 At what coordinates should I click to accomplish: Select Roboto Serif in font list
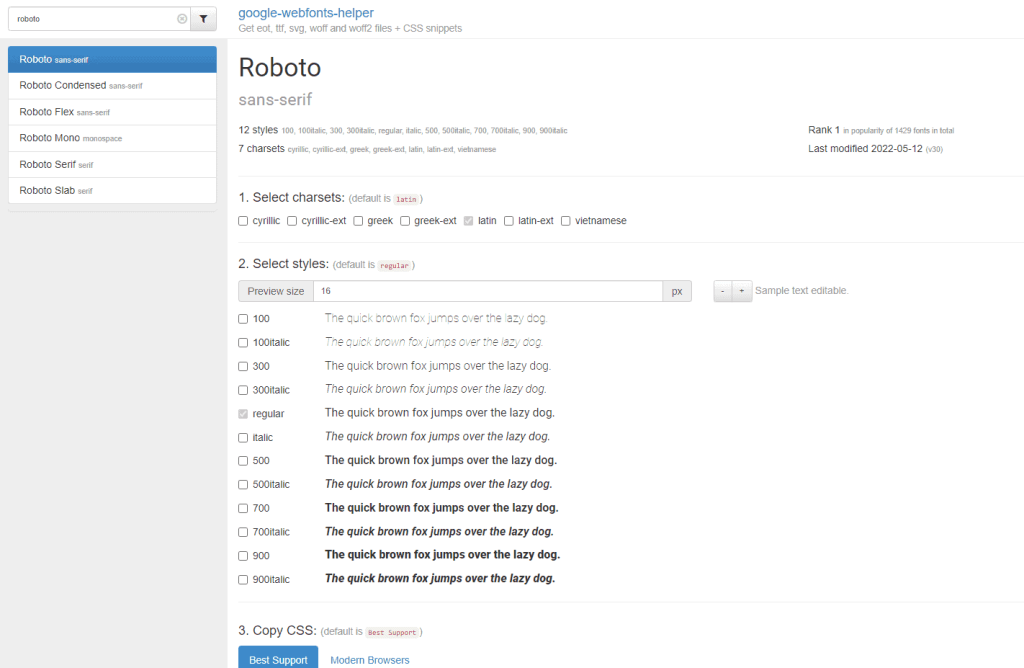[112, 165]
